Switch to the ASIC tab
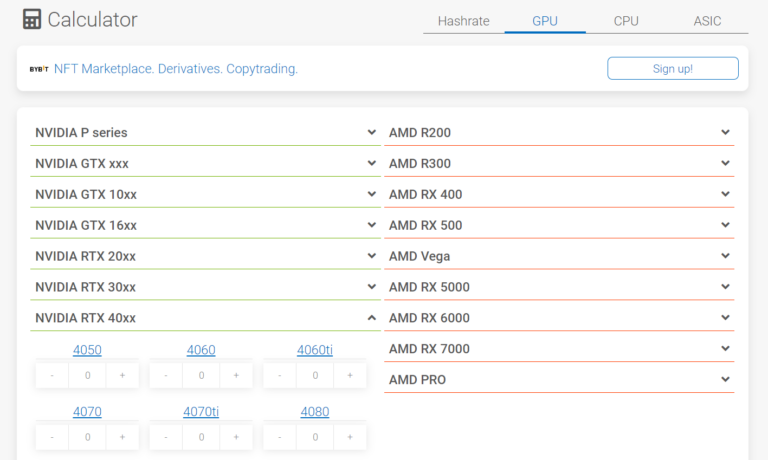 [707, 21]
